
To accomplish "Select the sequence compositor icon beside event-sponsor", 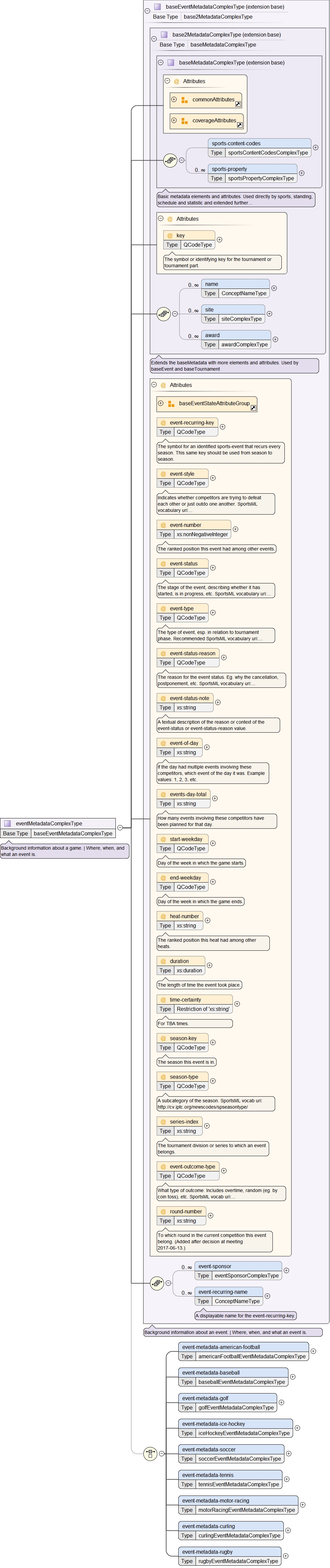I will (156, 1283).
